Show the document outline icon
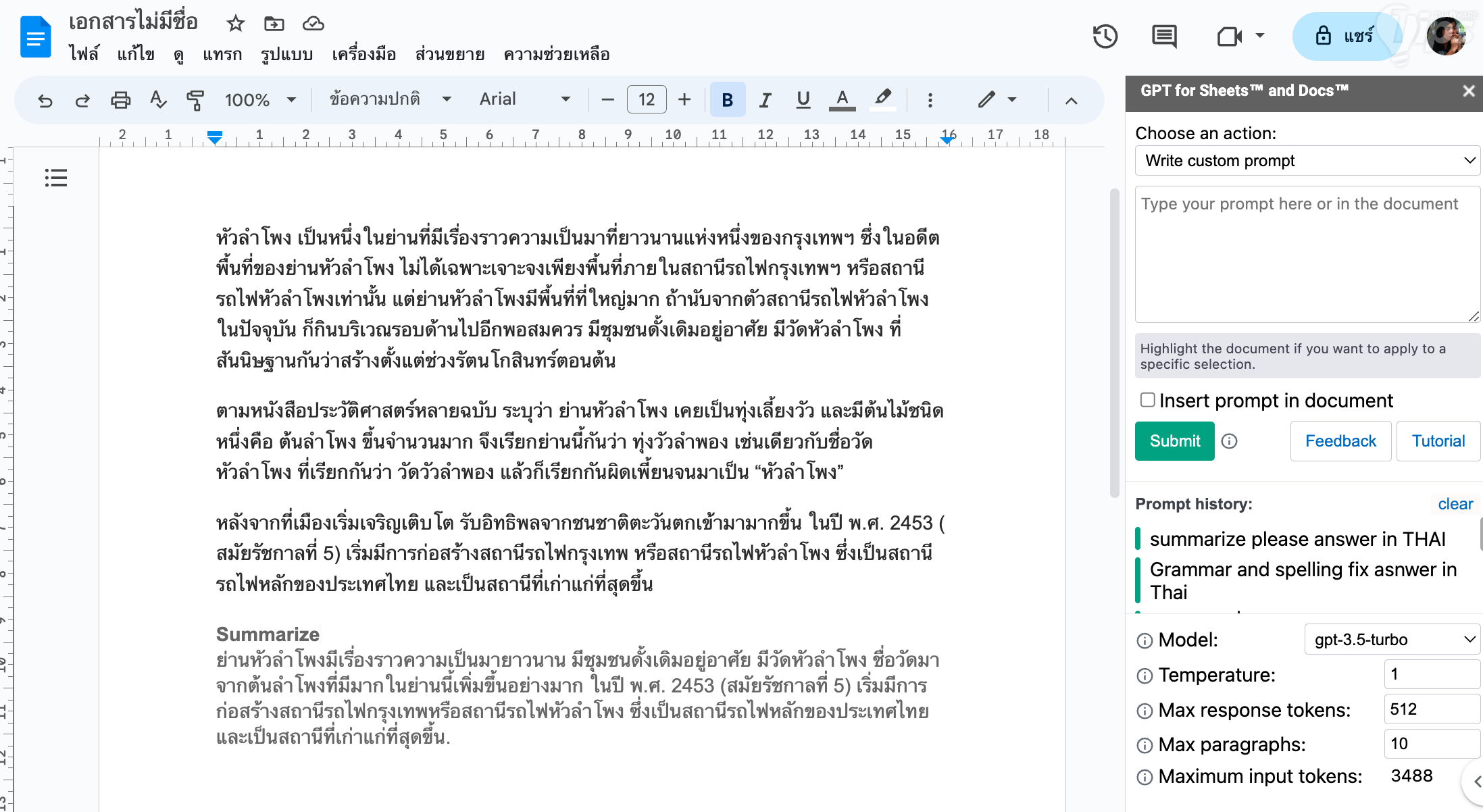1483x812 pixels. click(55, 178)
